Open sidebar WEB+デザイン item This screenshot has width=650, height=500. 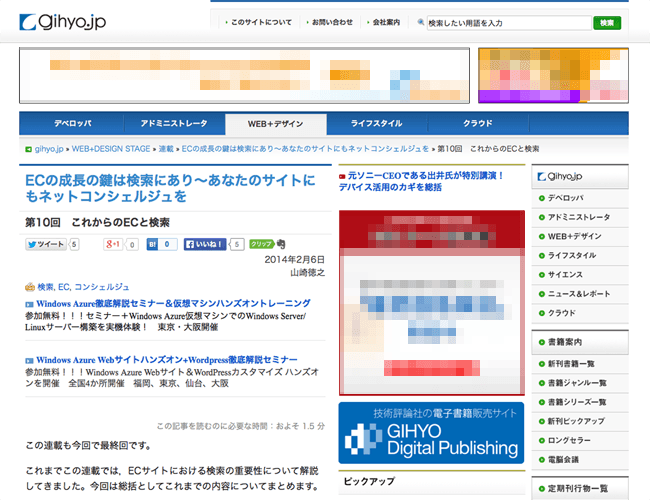[x=580, y=236]
